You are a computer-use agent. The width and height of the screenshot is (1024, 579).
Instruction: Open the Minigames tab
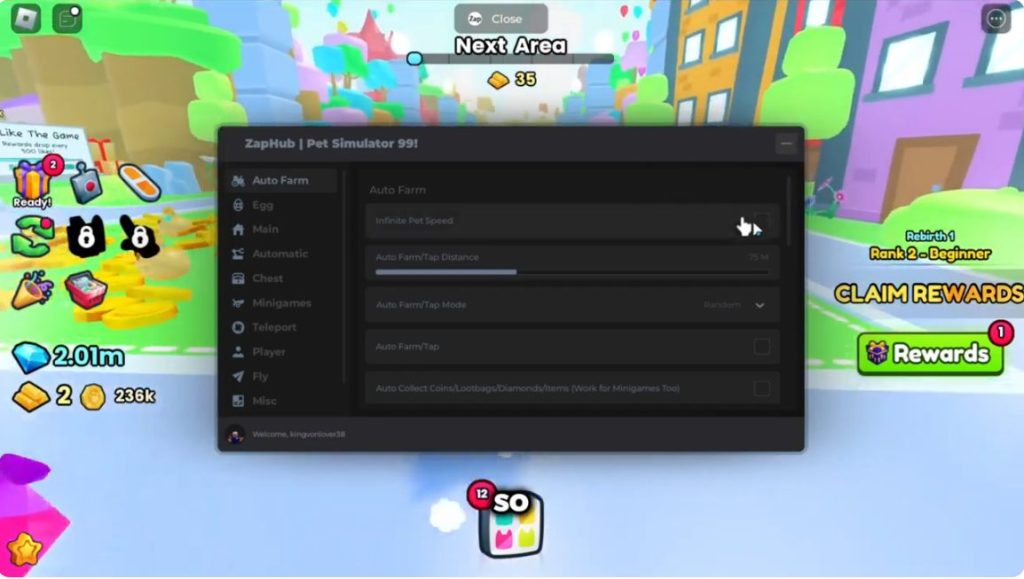[281, 303]
